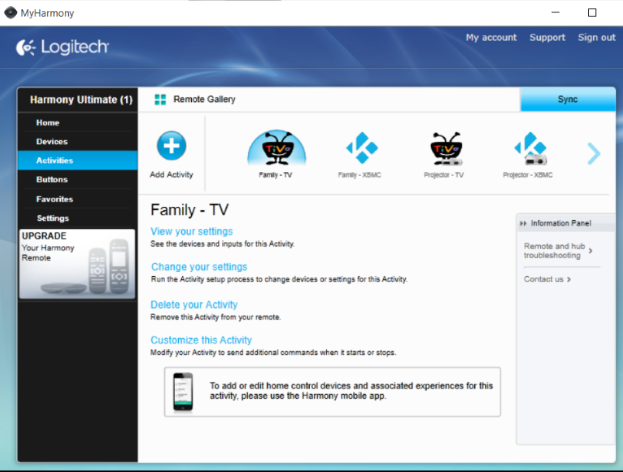Open Change your settings link
This screenshot has height=472, width=623.
point(199,267)
